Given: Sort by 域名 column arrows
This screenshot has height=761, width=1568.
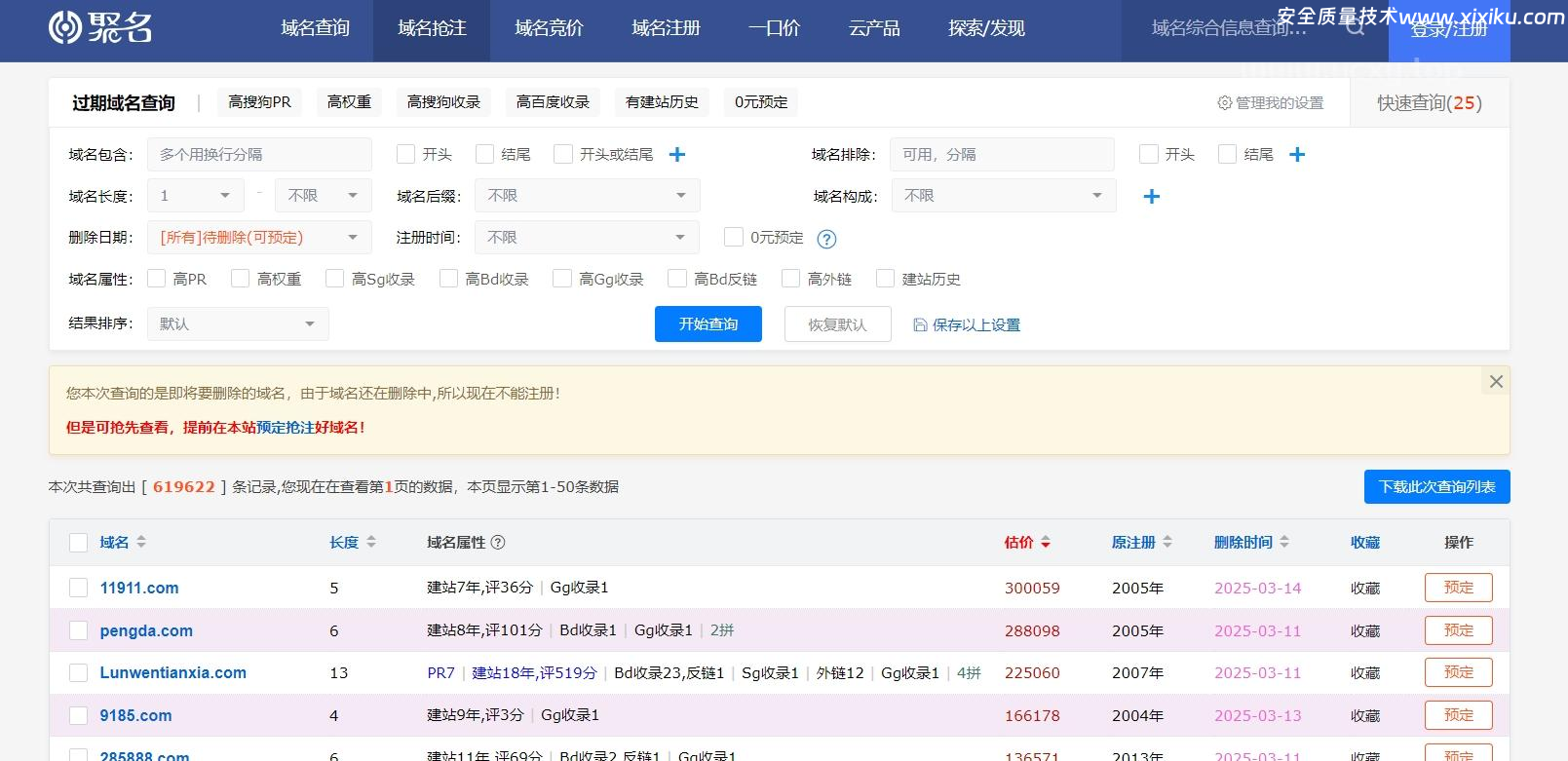Looking at the screenshot, I should tap(141, 543).
